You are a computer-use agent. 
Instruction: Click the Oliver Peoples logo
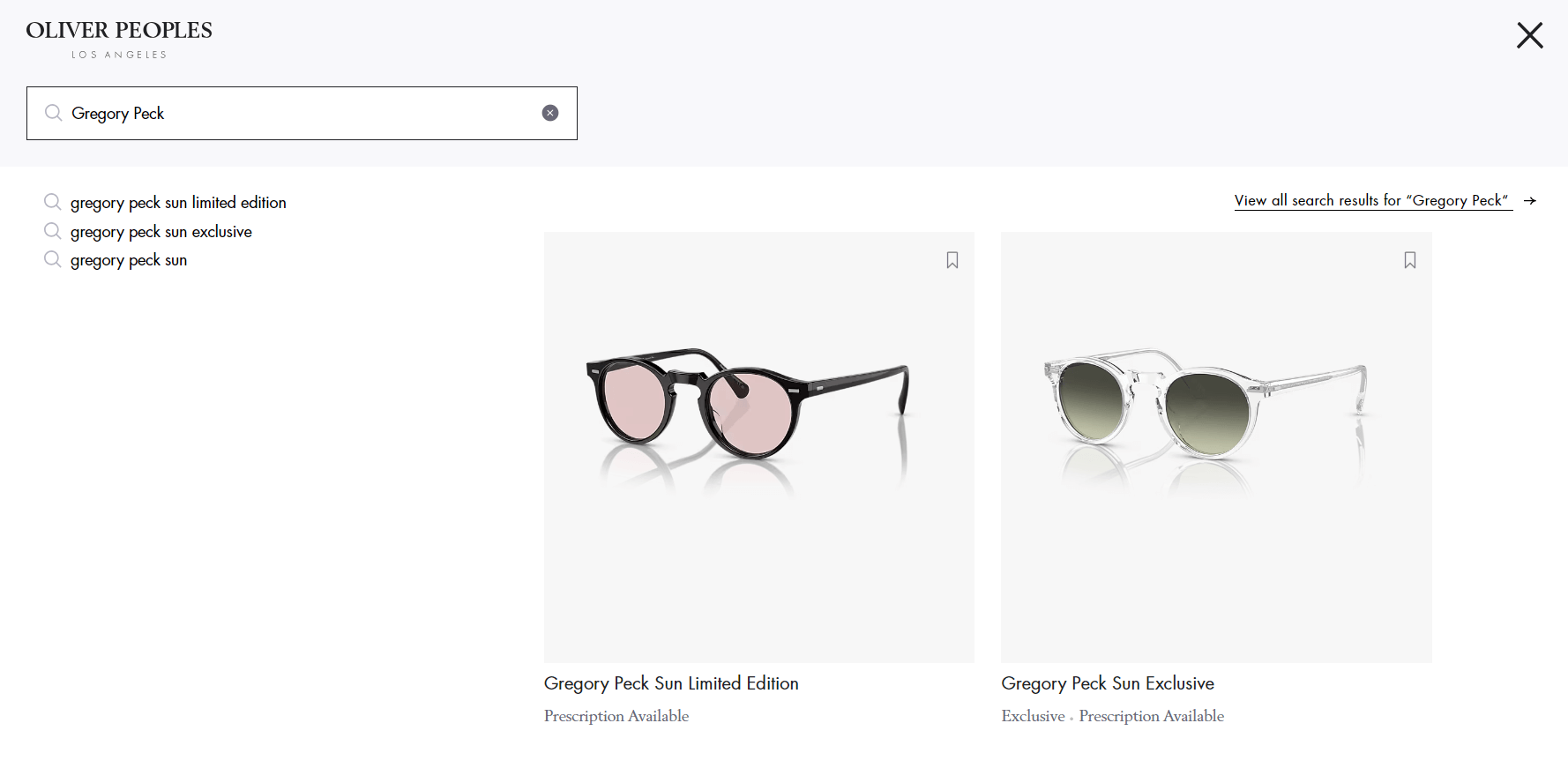coord(118,37)
